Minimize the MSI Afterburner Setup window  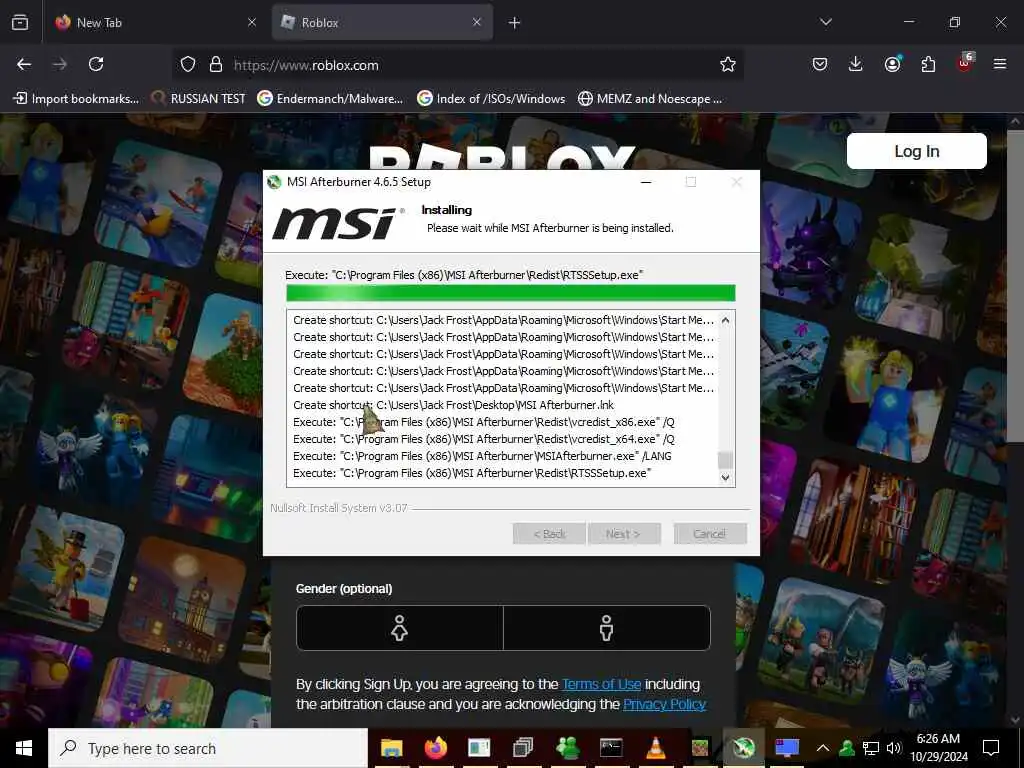pos(646,182)
